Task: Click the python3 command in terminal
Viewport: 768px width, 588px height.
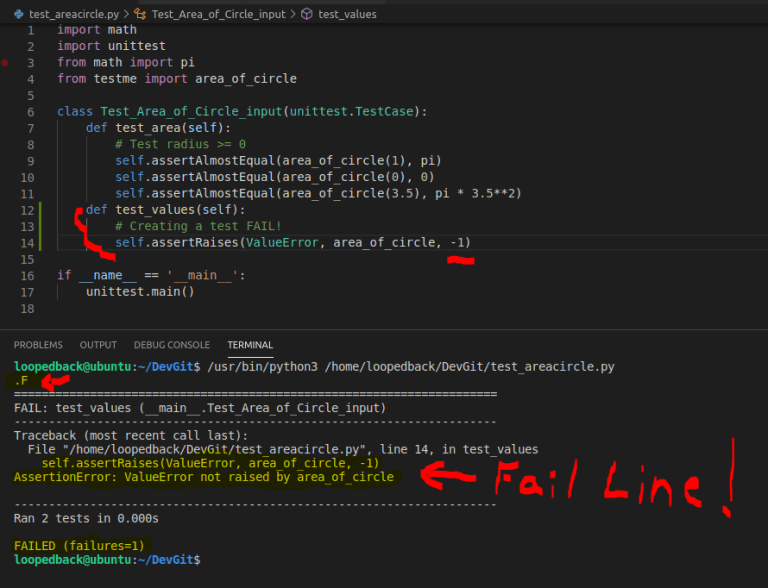Action: coord(411,367)
